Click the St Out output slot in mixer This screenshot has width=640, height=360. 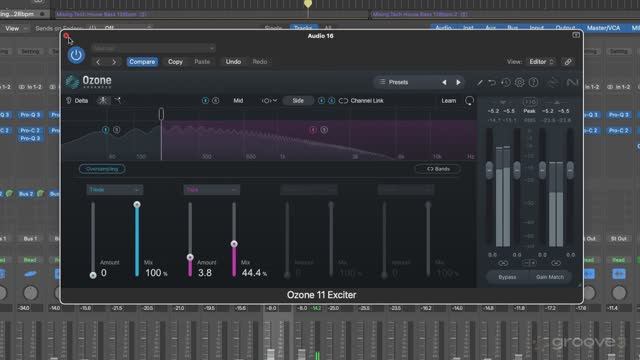tap(618, 238)
